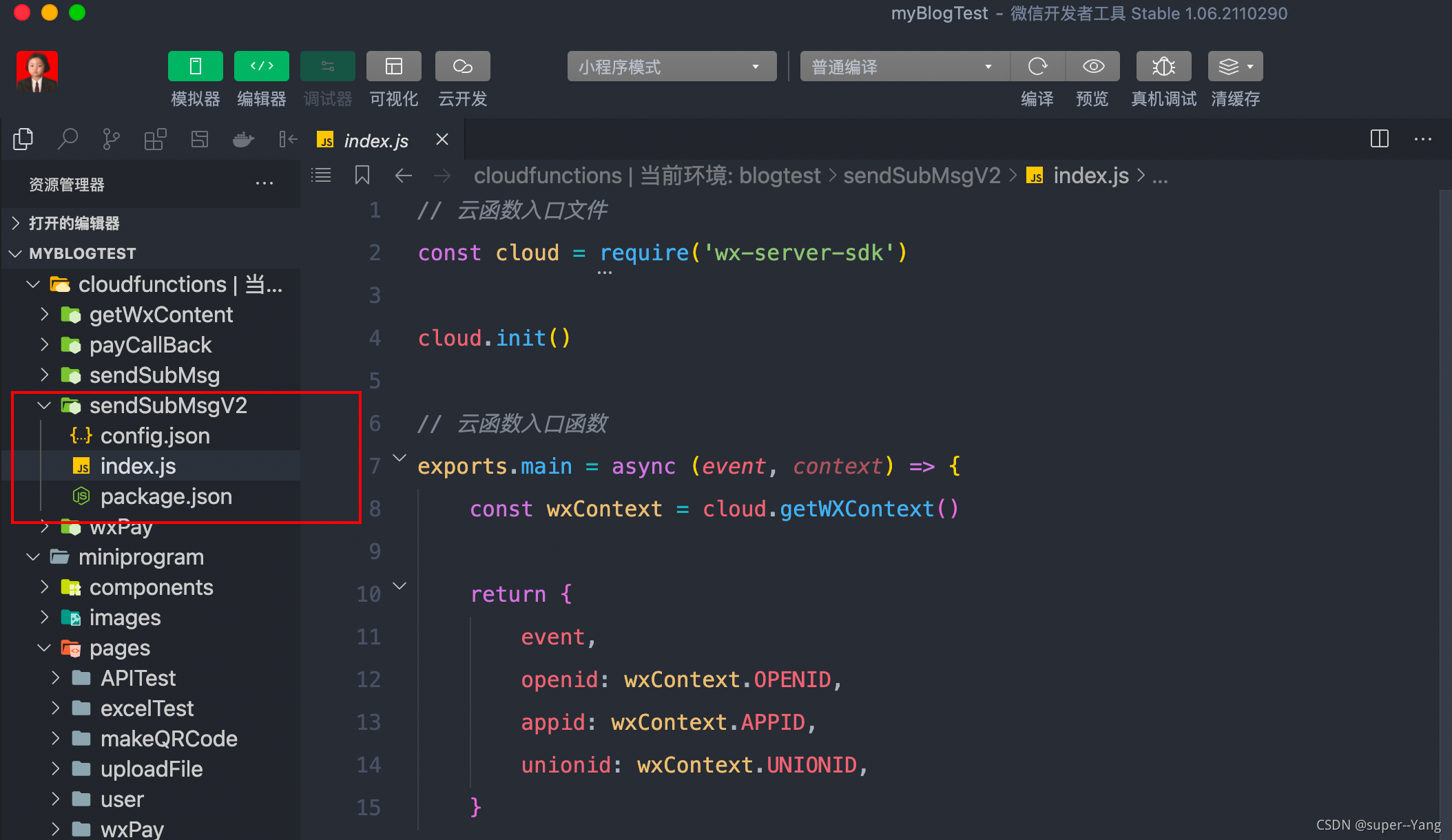Expand the payCallBack cloud function folder
This screenshot has width=1452, height=840.
(150, 345)
